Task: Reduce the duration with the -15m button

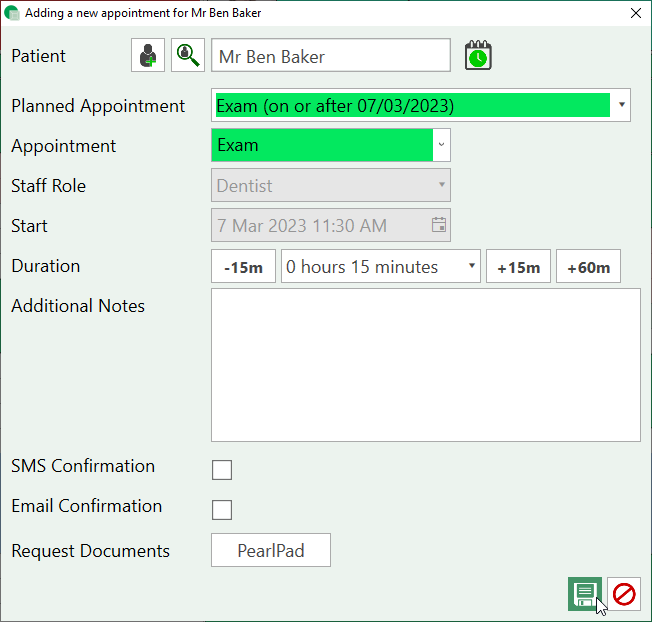Action: pyautogui.click(x=243, y=267)
